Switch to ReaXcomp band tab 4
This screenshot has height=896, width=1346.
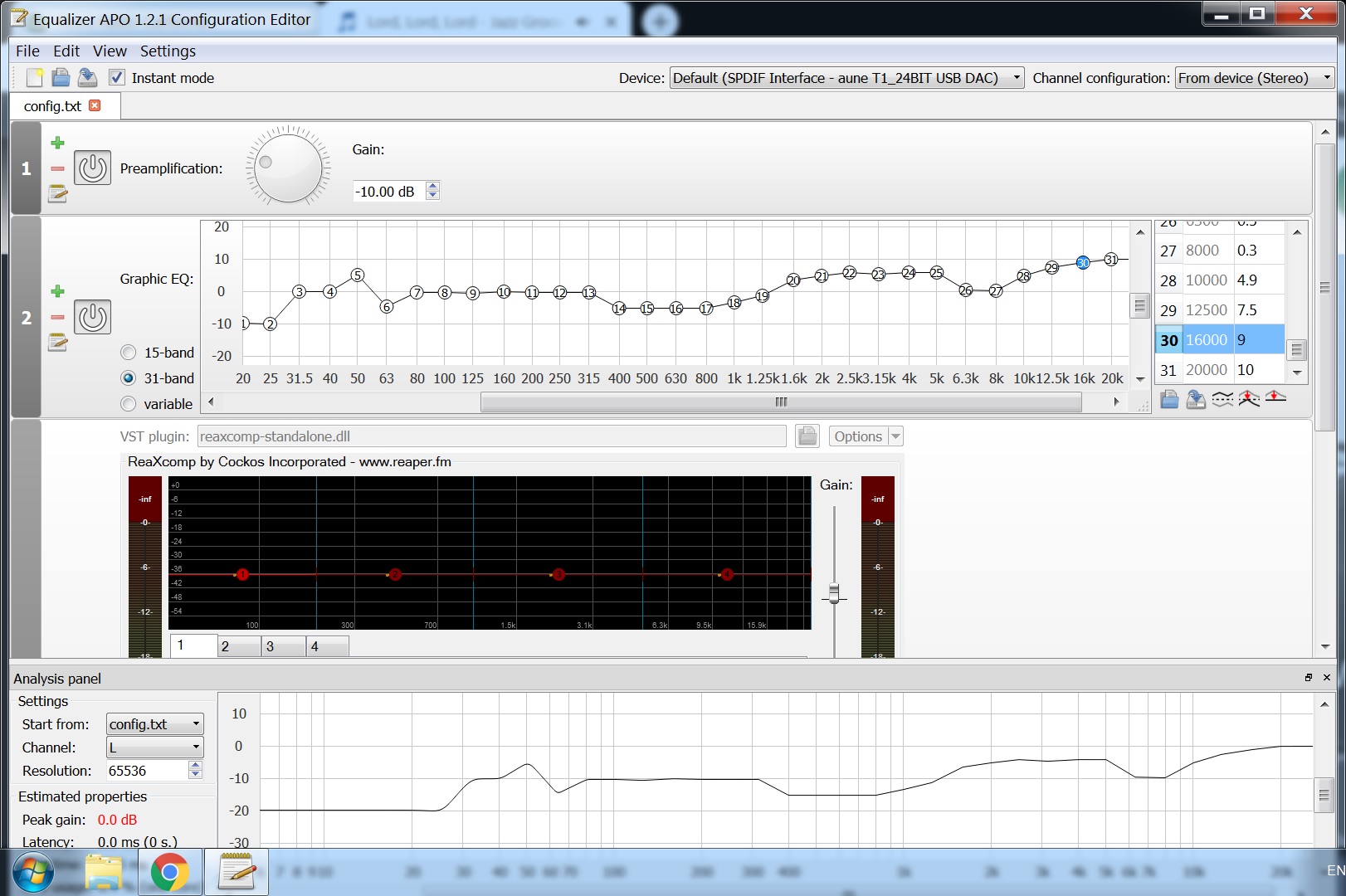pyautogui.click(x=329, y=646)
